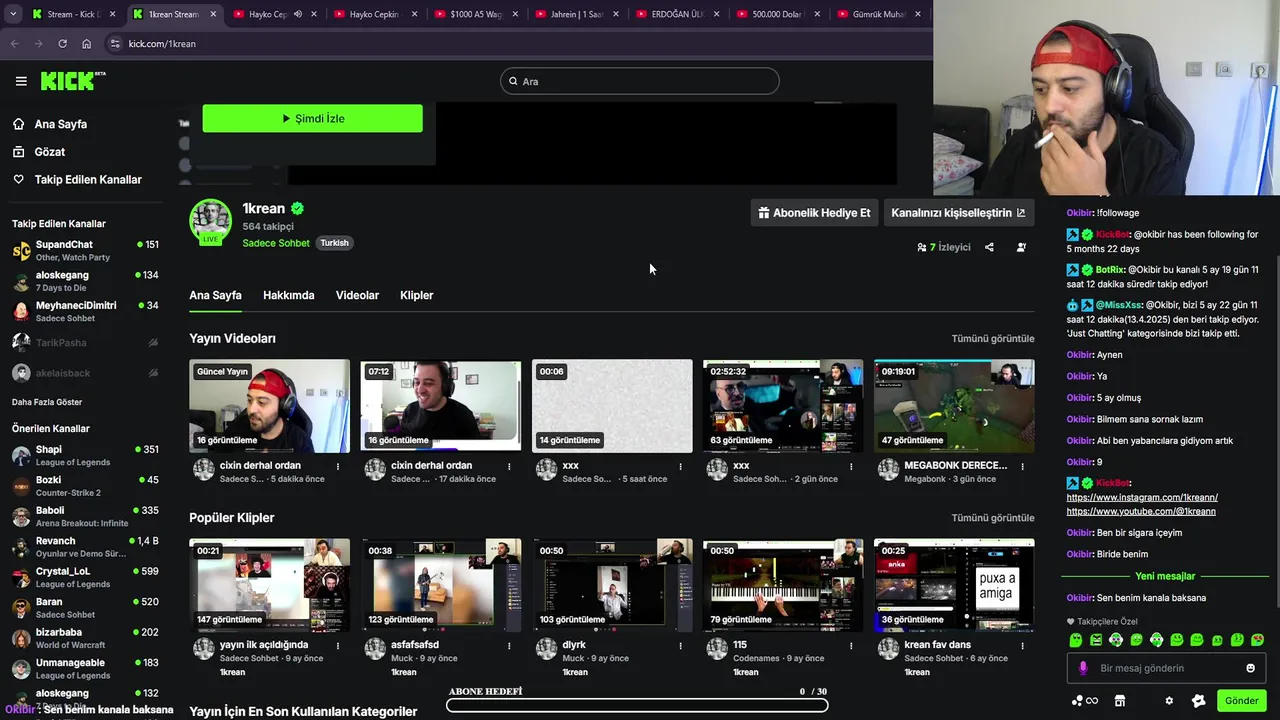
Task: Open options menu for MEGABONK DERECE video
Action: [x=1022, y=466]
